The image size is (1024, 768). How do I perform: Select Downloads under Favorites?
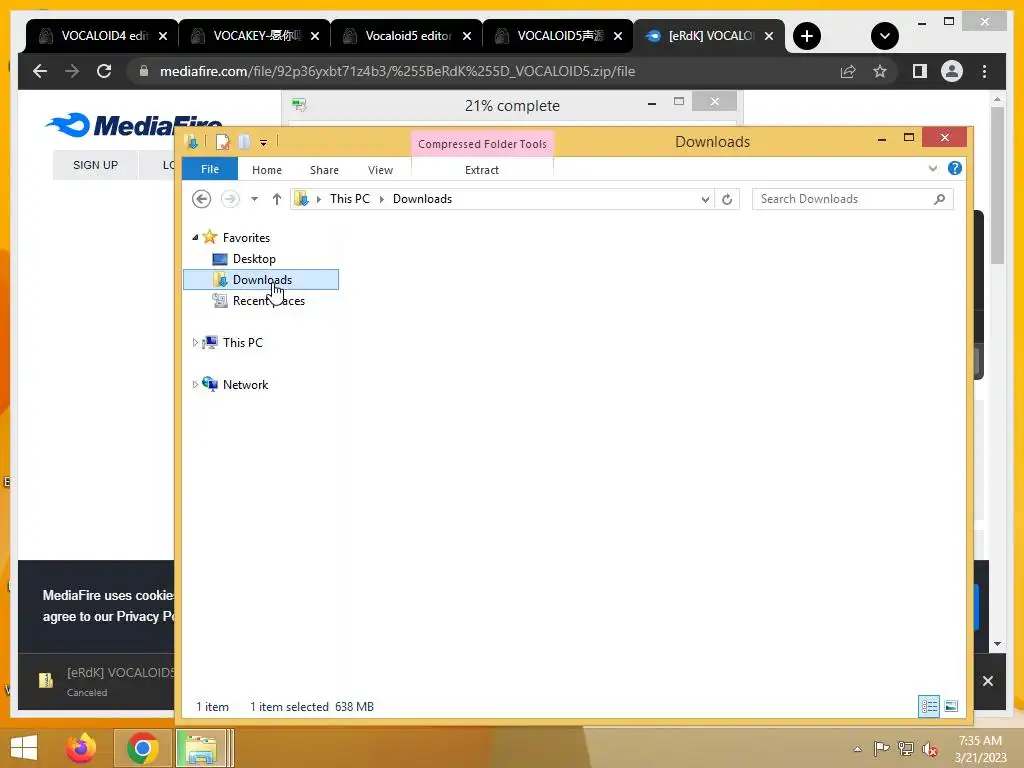(261, 280)
